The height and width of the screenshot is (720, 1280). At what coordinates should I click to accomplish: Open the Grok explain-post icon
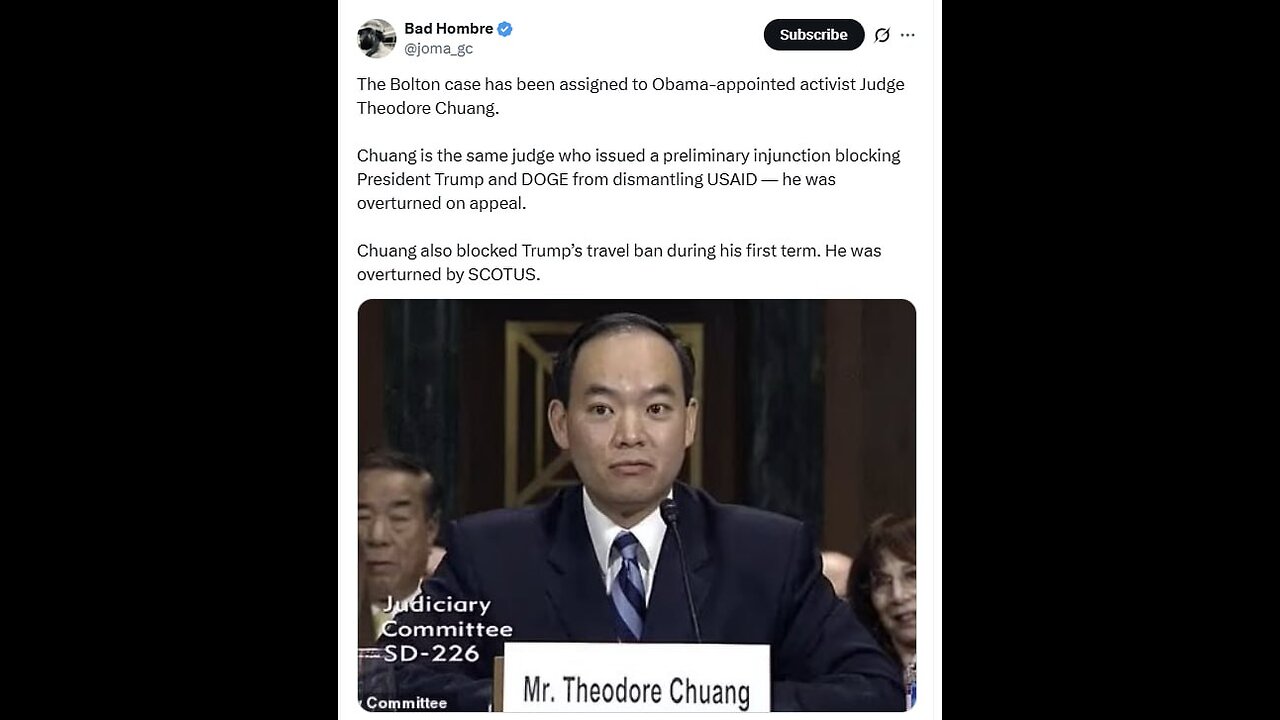pos(882,35)
